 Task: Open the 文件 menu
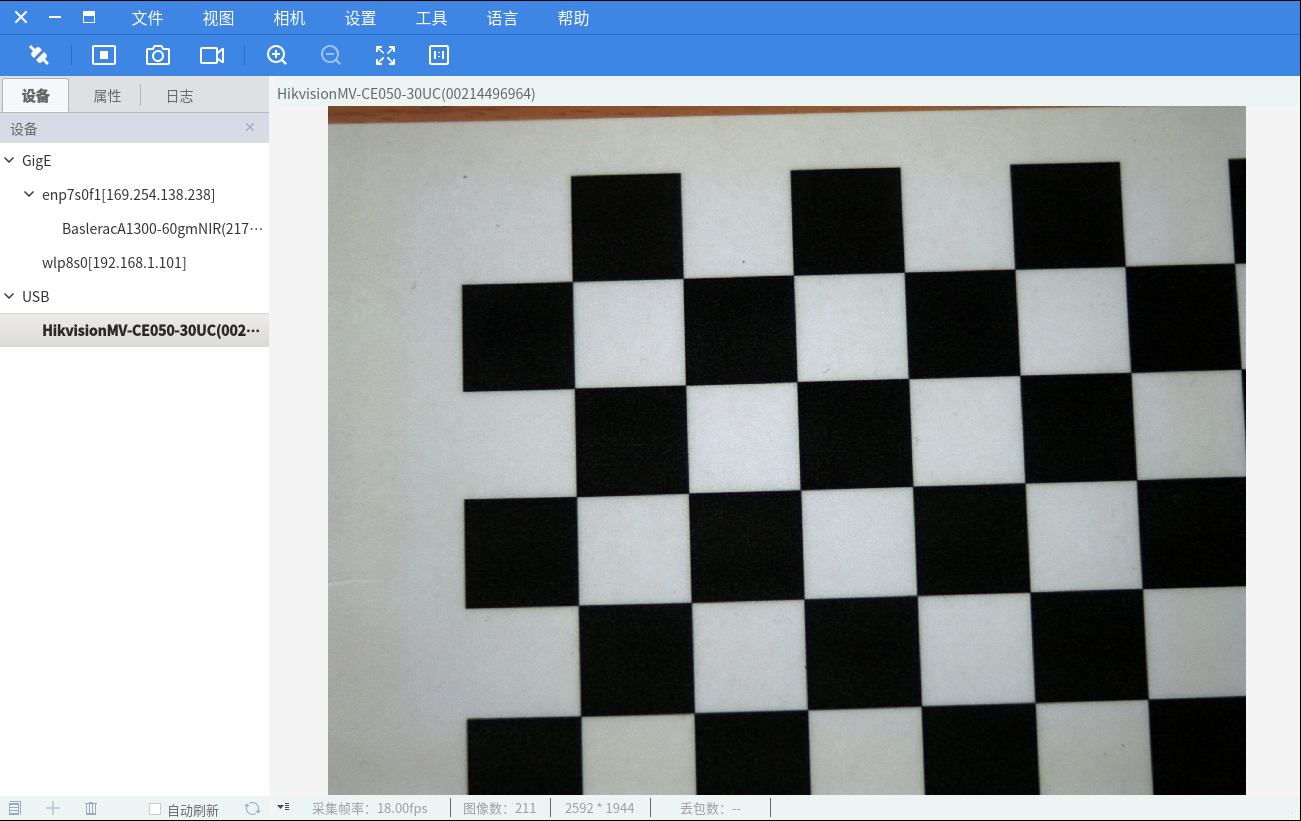coord(147,18)
